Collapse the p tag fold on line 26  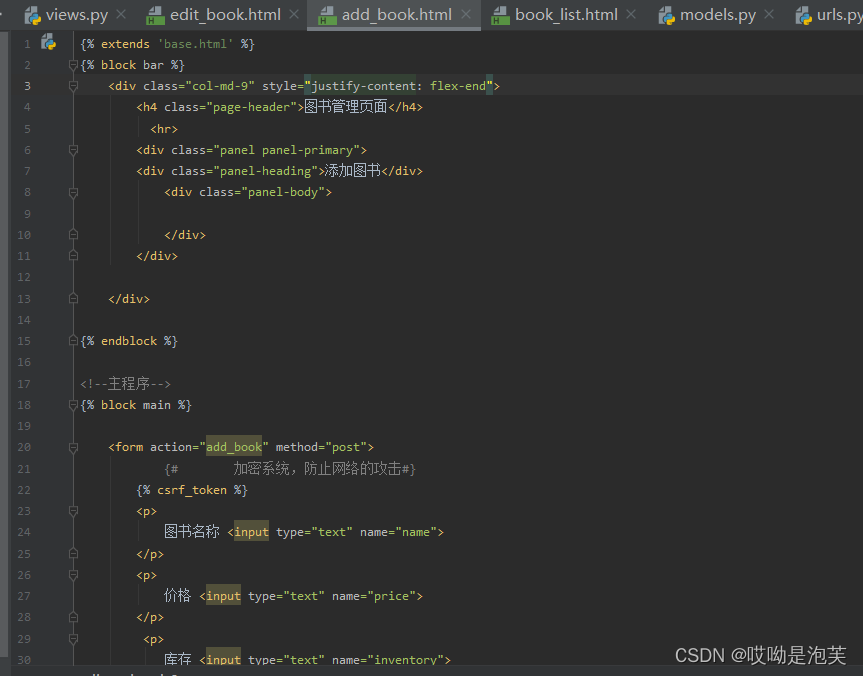pyautogui.click(x=73, y=575)
